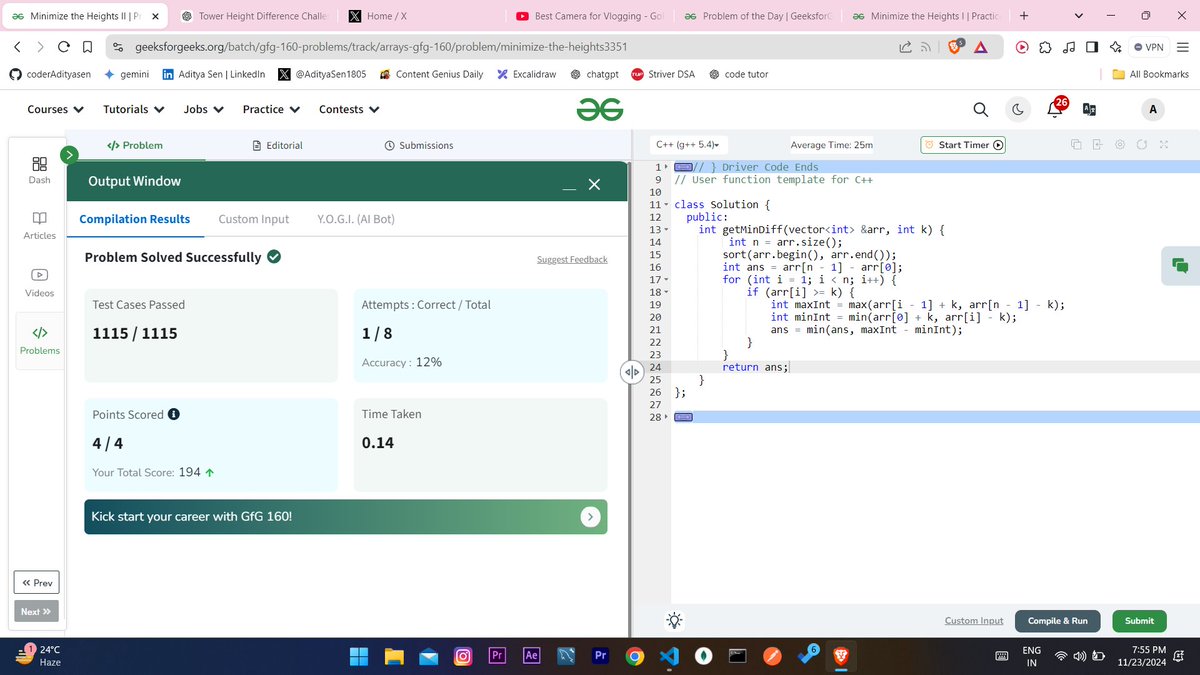Open the Courses dropdown menu
Screen dimensions: 1200x675
(56, 110)
